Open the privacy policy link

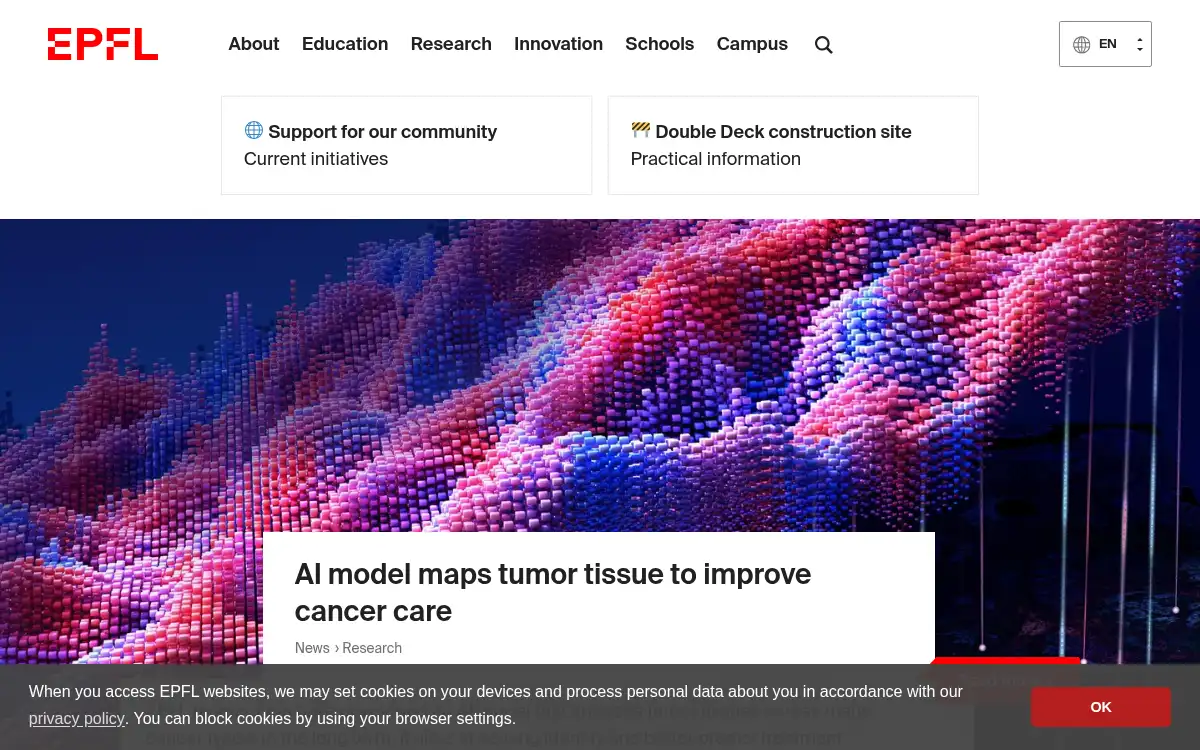tap(76, 718)
